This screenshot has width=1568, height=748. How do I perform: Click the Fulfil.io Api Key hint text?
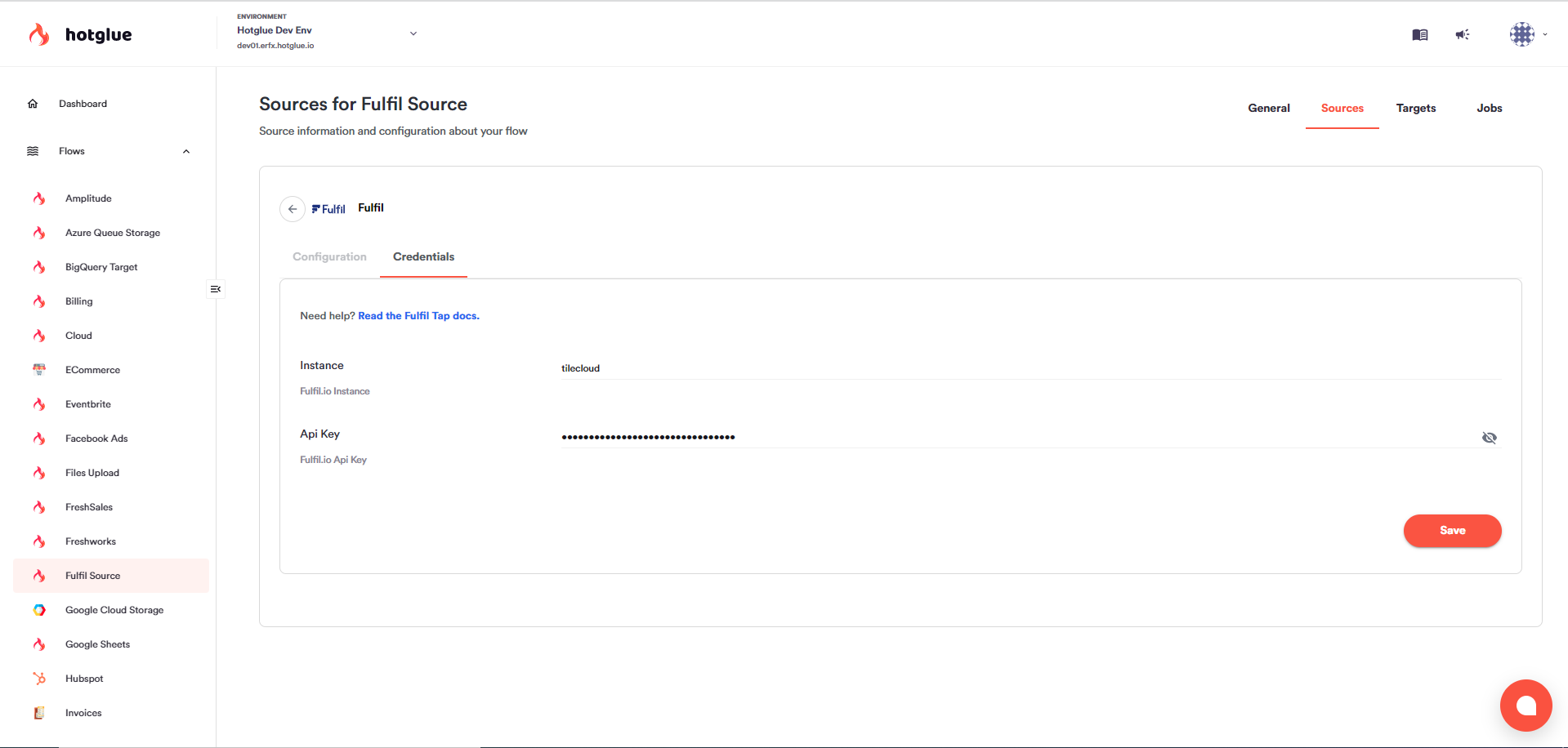tap(333, 460)
